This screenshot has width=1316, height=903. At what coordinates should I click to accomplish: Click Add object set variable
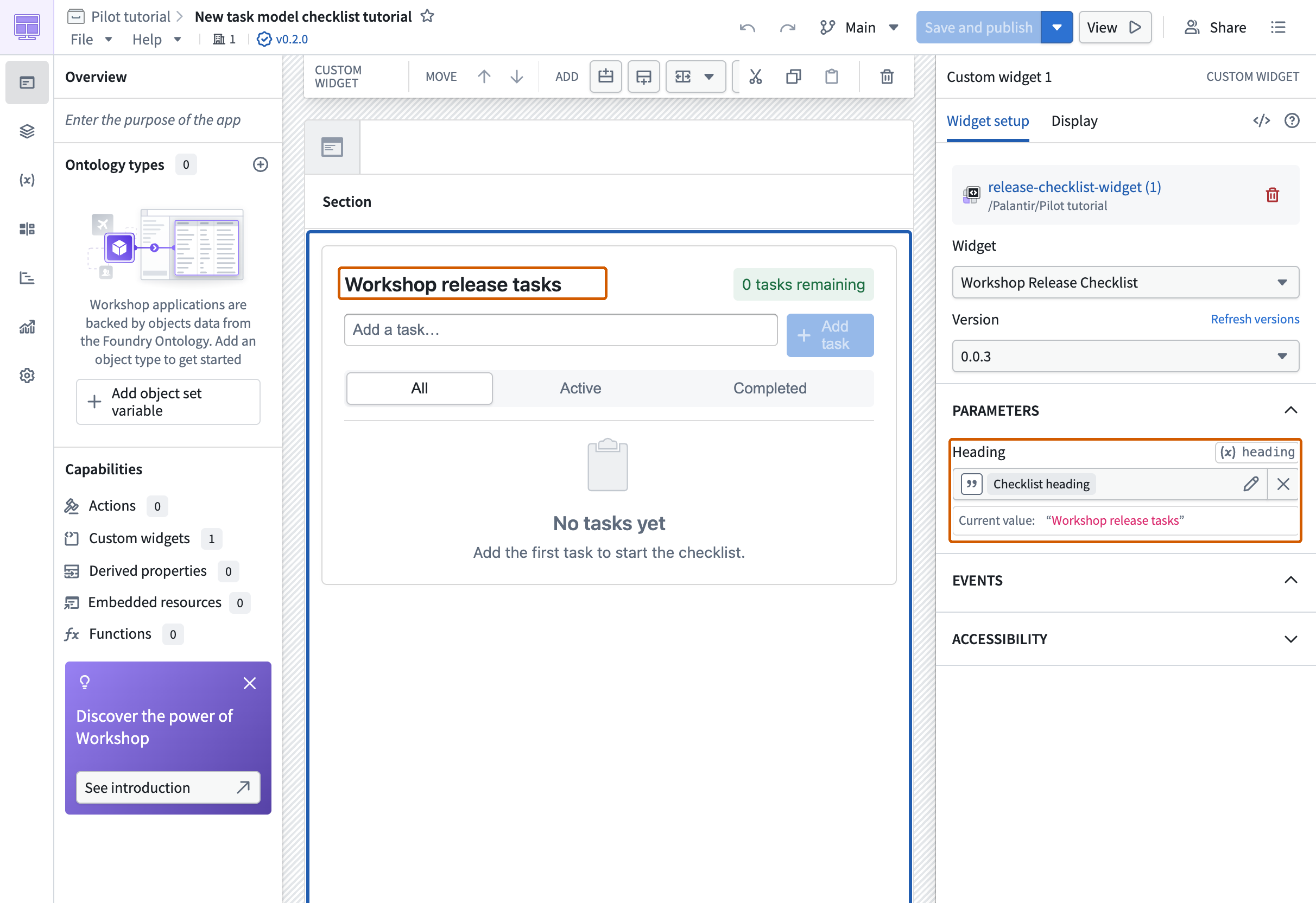coord(168,402)
